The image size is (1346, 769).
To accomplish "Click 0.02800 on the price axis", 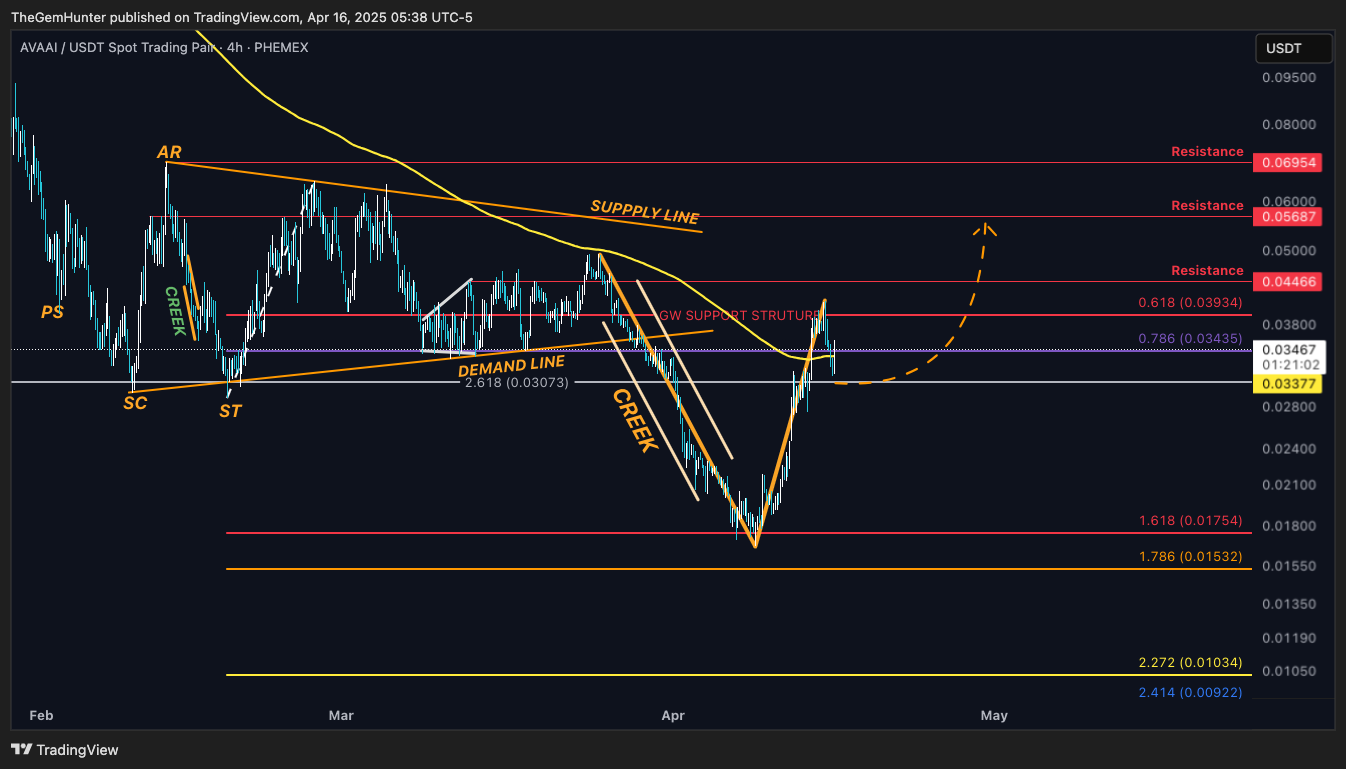I will pos(1288,407).
